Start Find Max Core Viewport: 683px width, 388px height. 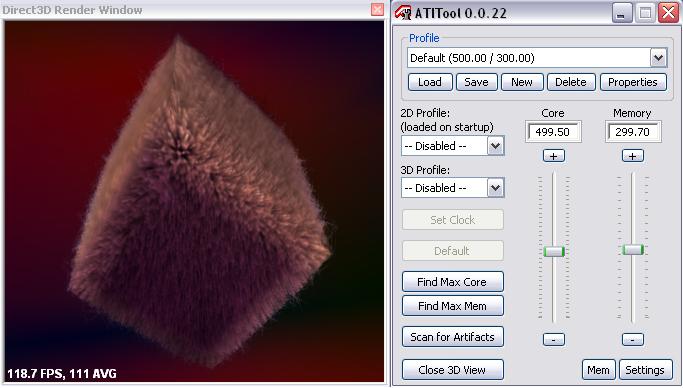click(453, 282)
